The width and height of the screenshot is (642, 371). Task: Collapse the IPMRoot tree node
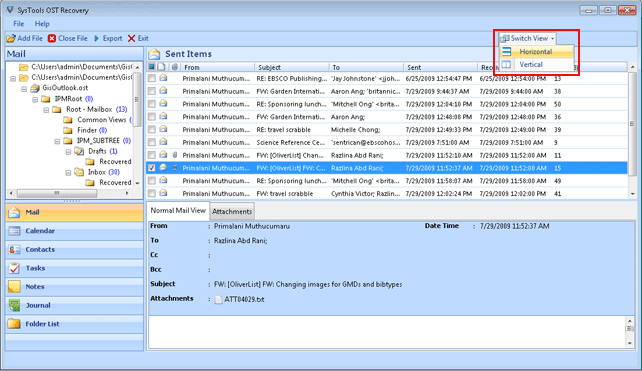35,99
